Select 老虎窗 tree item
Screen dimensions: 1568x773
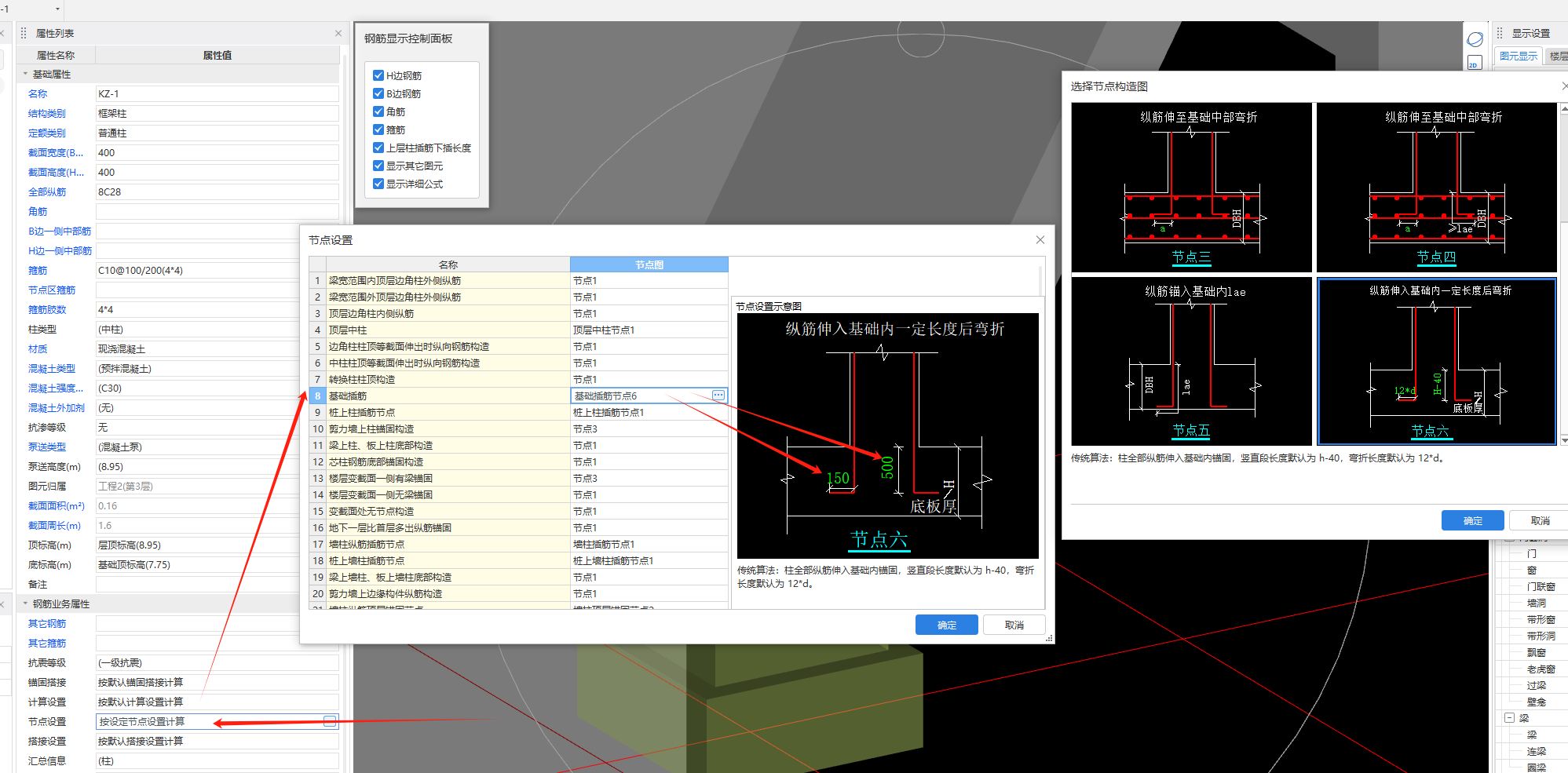point(1541,669)
